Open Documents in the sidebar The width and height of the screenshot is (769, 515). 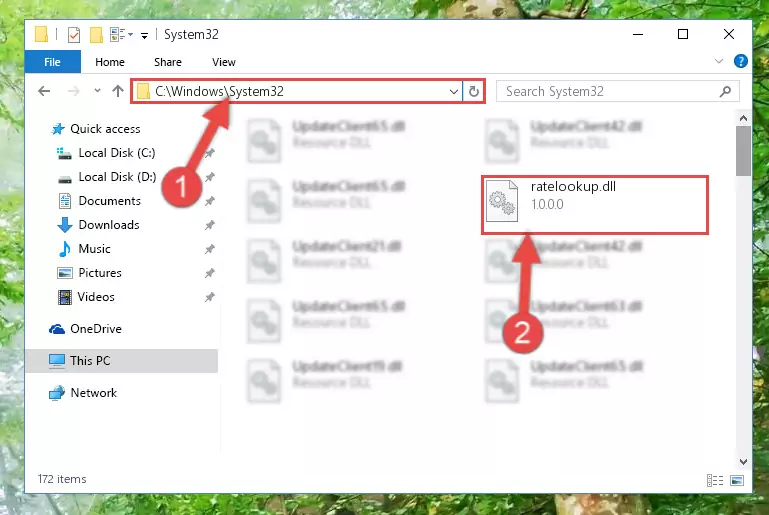coord(99,201)
